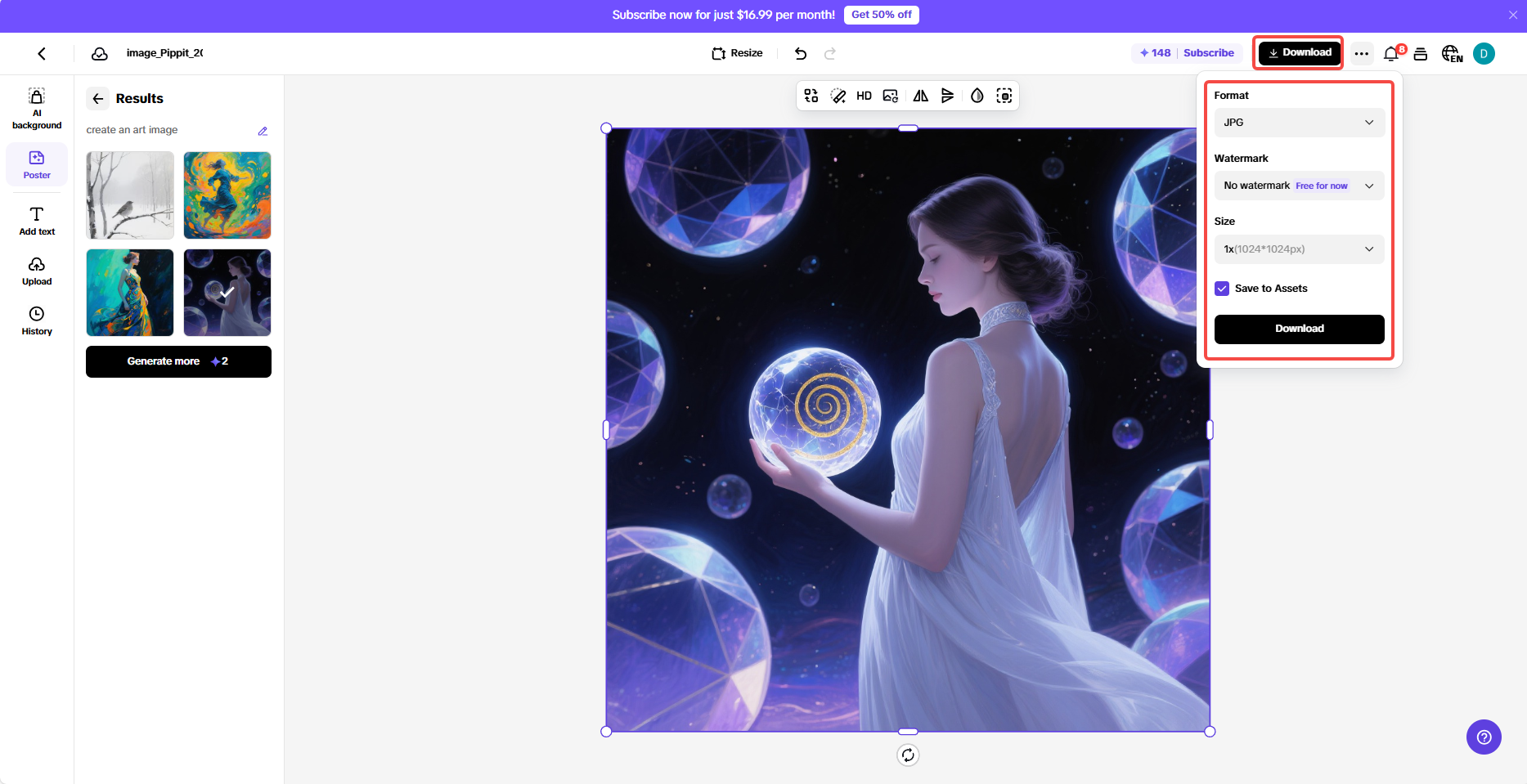Image resolution: width=1527 pixels, height=784 pixels.
Task: Click the image_Pippit file name field
Action: tap(164, 53)
